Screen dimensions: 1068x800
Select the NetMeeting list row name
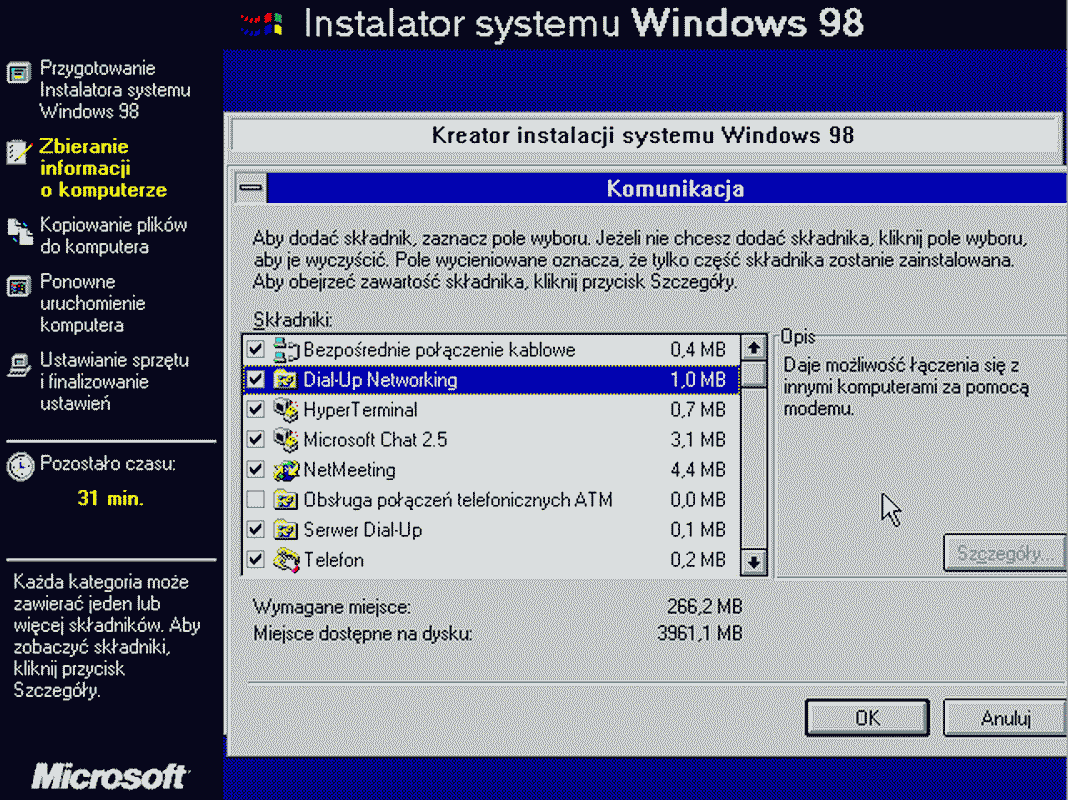[x=349, y=470]
